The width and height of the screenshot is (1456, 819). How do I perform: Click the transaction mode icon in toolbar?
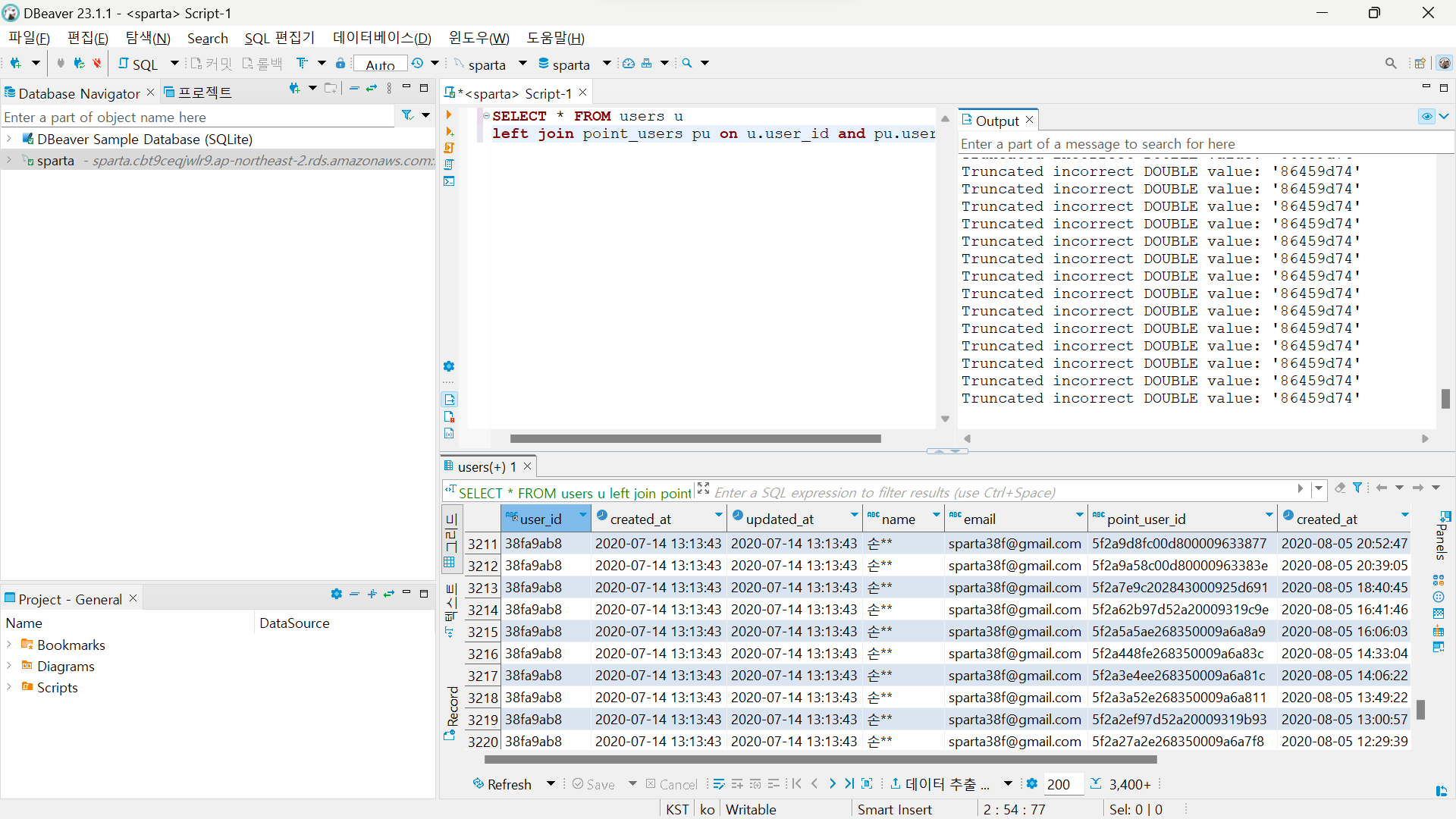(303, 64)
